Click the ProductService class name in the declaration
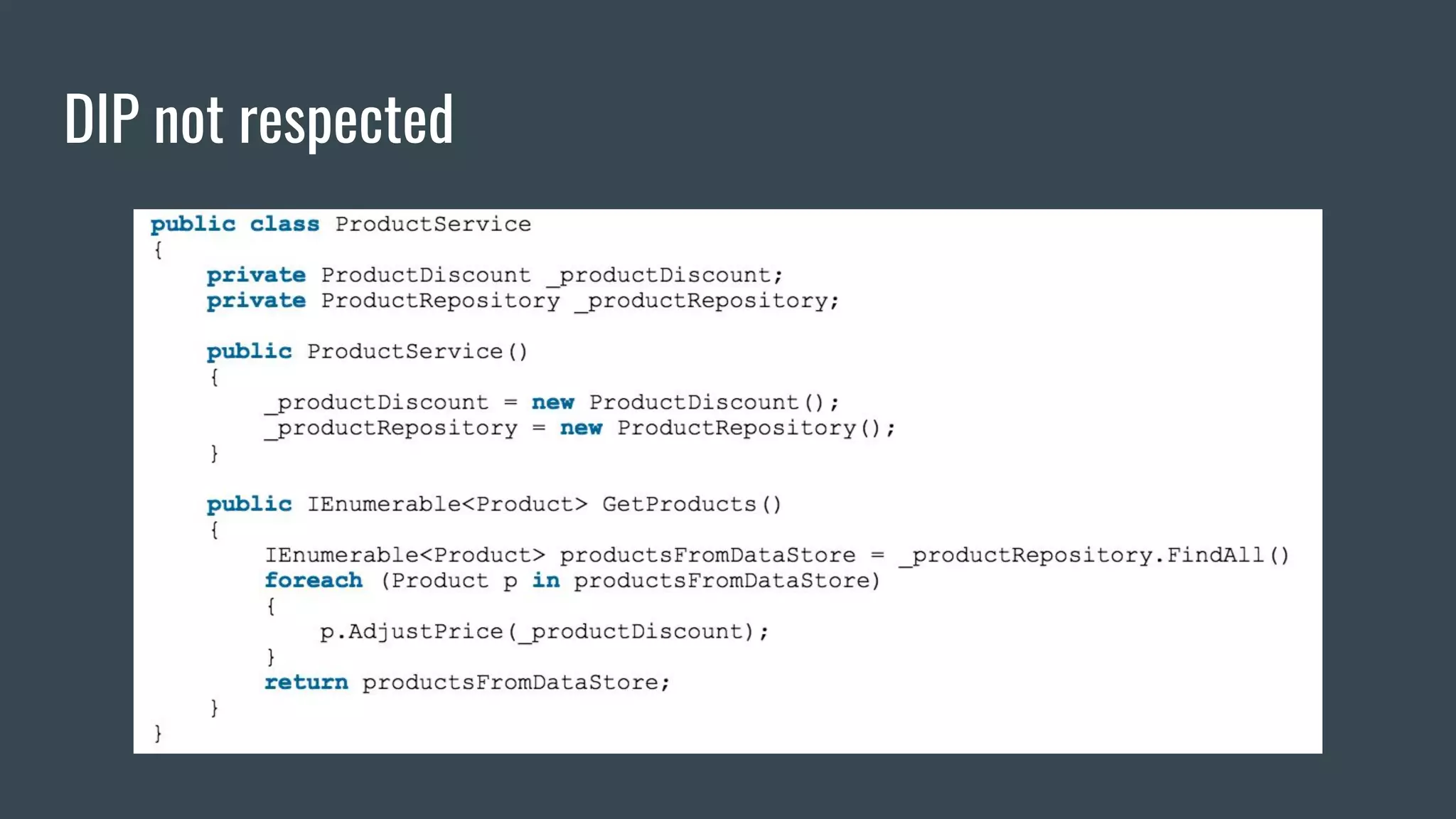This screenshot has width=1456, height=819. (x=433, y=225)
